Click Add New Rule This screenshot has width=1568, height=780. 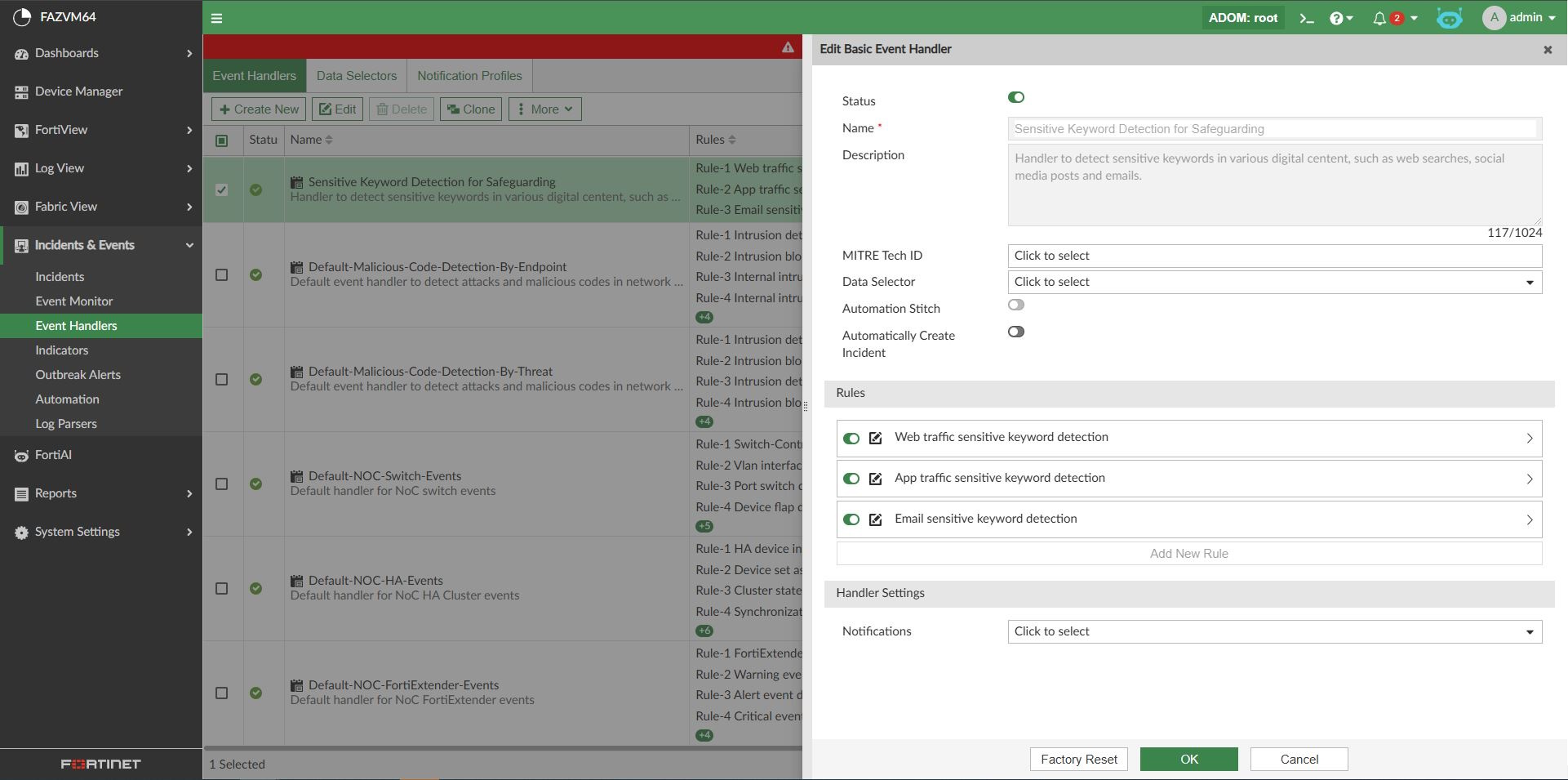(x=1188, y=553)
